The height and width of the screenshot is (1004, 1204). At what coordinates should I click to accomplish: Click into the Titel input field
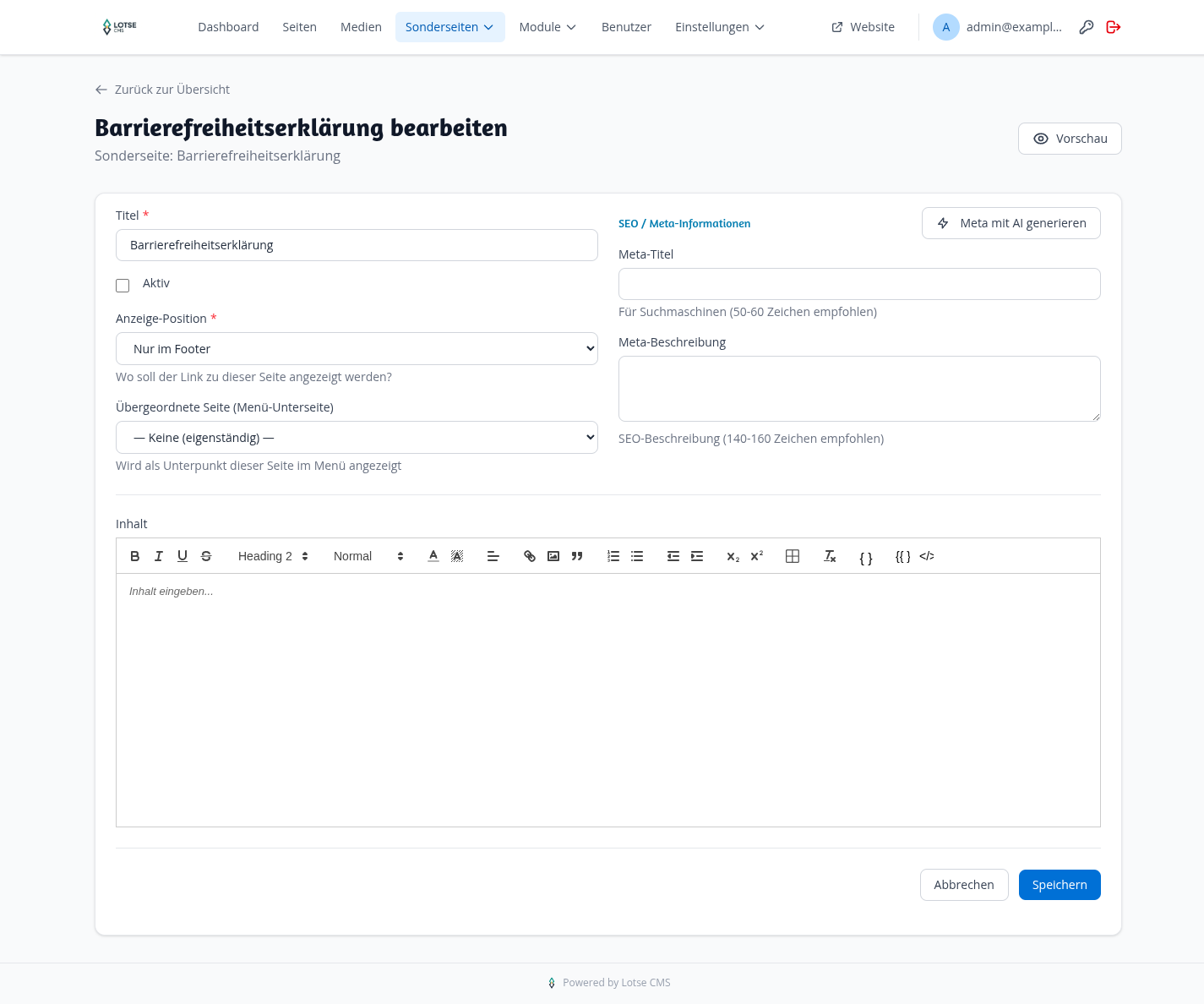pyautogui.click(x=357, y=245)
